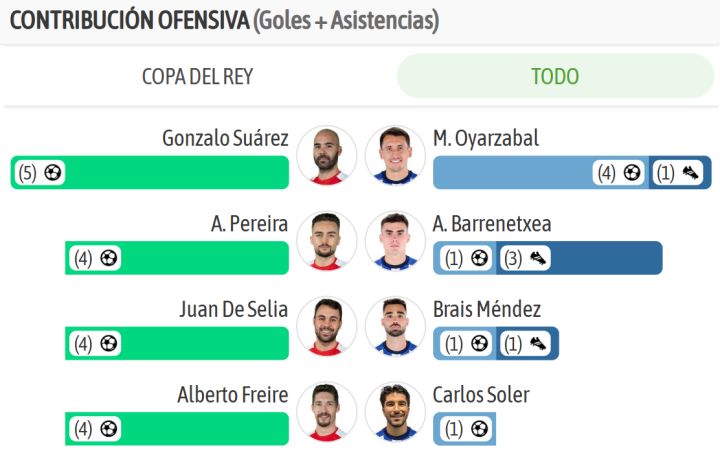Screen dimensions: 720x466
Task: Click goal ball icon in Gonzalo Suárez's bar
Action: tap(53, 172)
